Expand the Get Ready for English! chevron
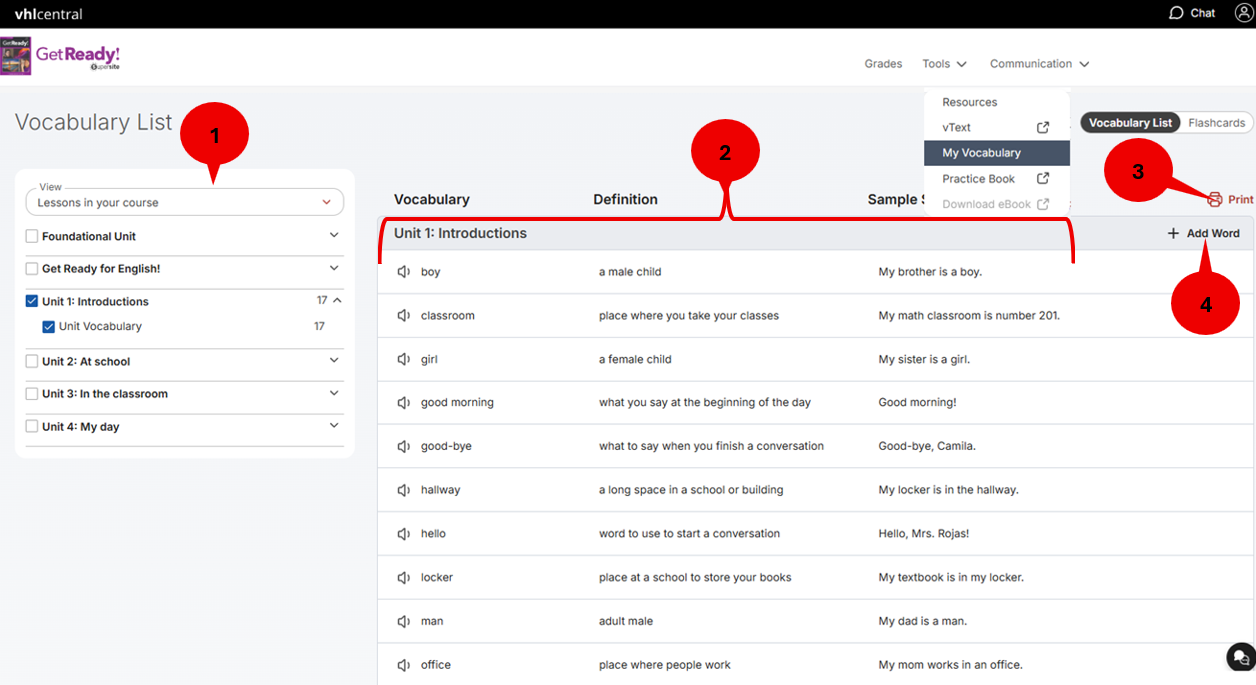 tap(334, 268)
